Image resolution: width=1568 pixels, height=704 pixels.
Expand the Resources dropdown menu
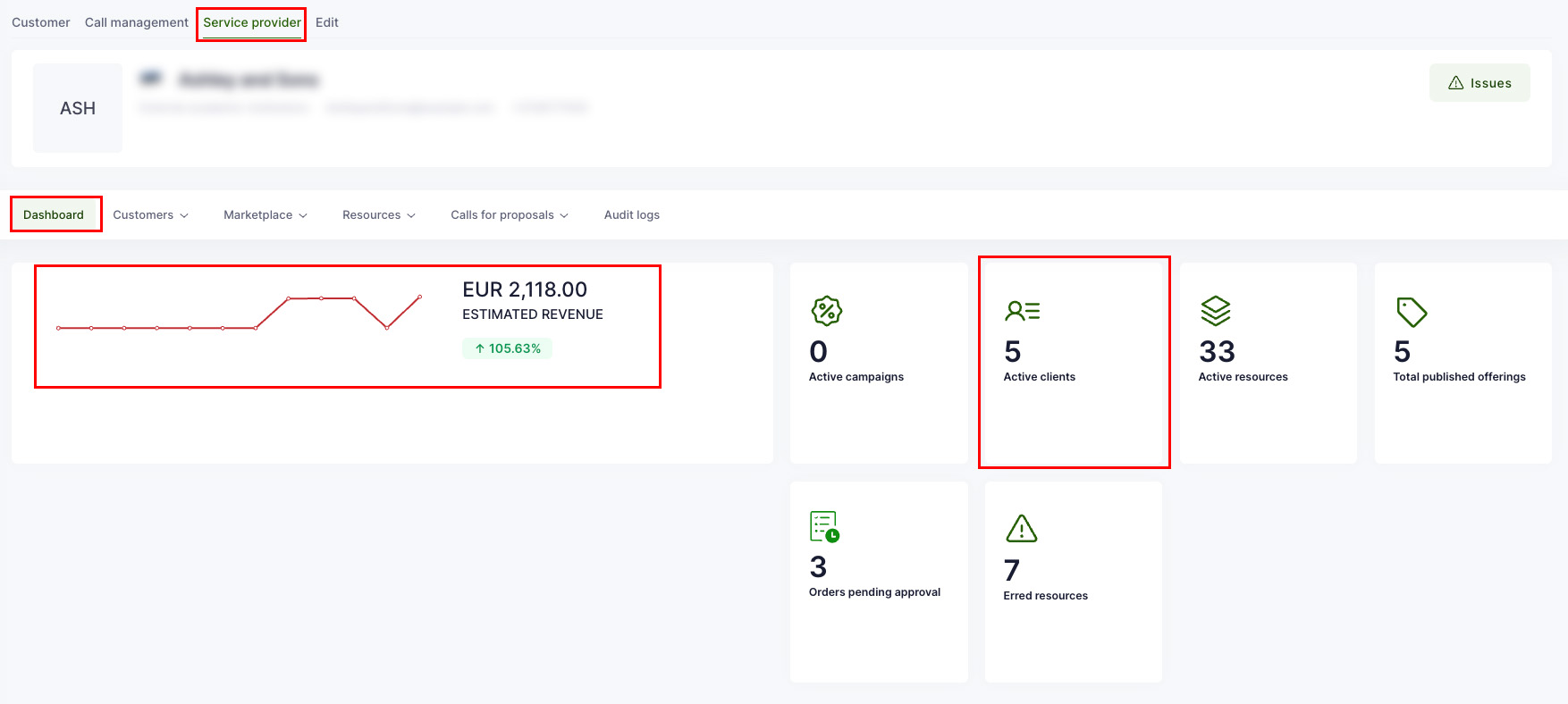pyautogui.click(x=378, y=215)
